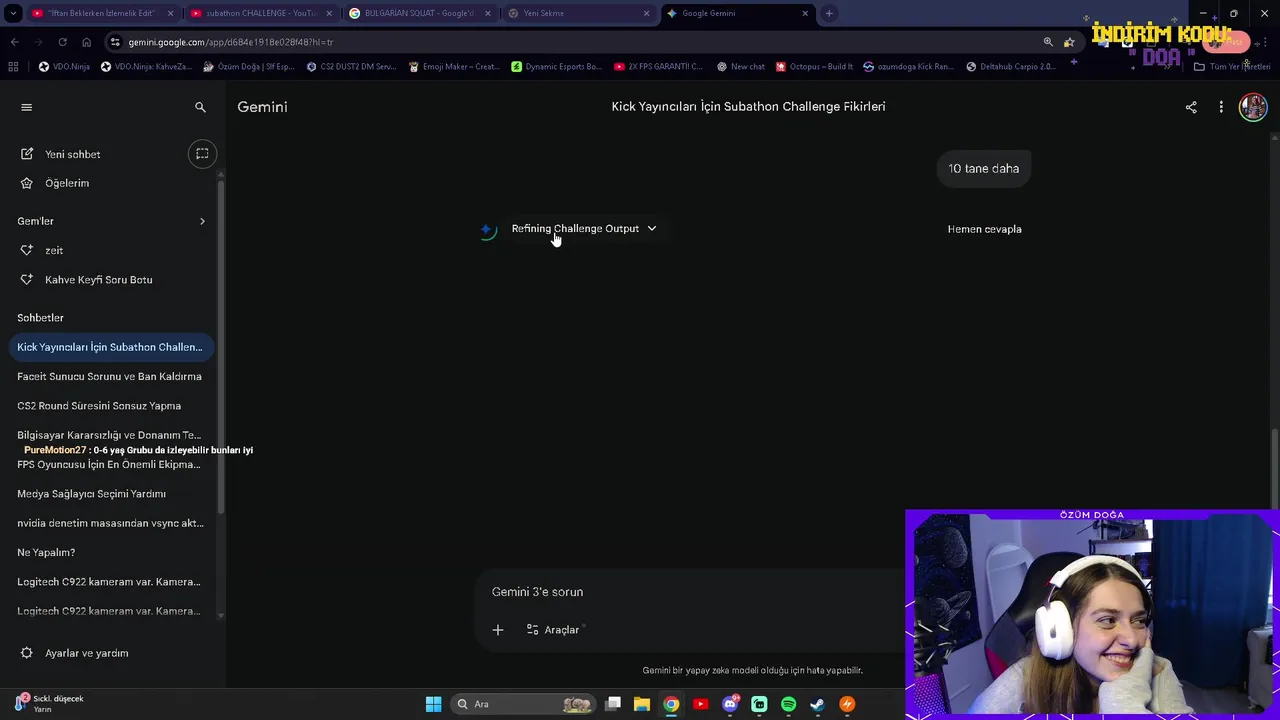Open CS2 DUST2 DM Serv bookmark

(x=350, y=66)
